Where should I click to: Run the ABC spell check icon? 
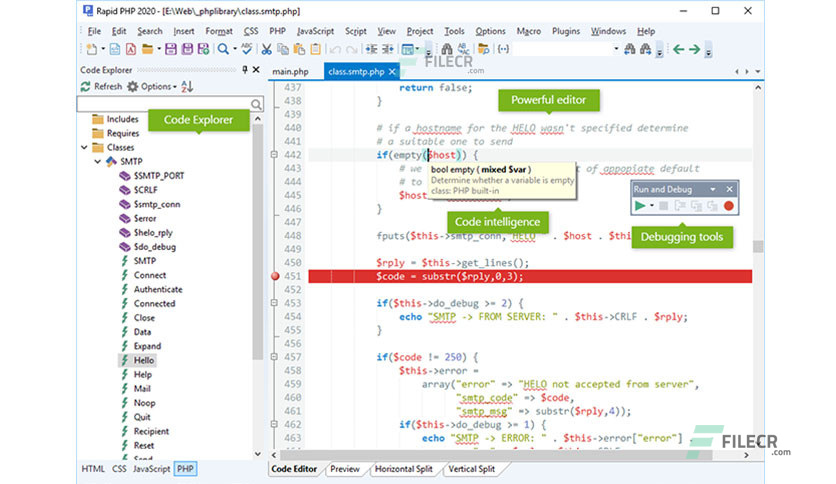246,49
